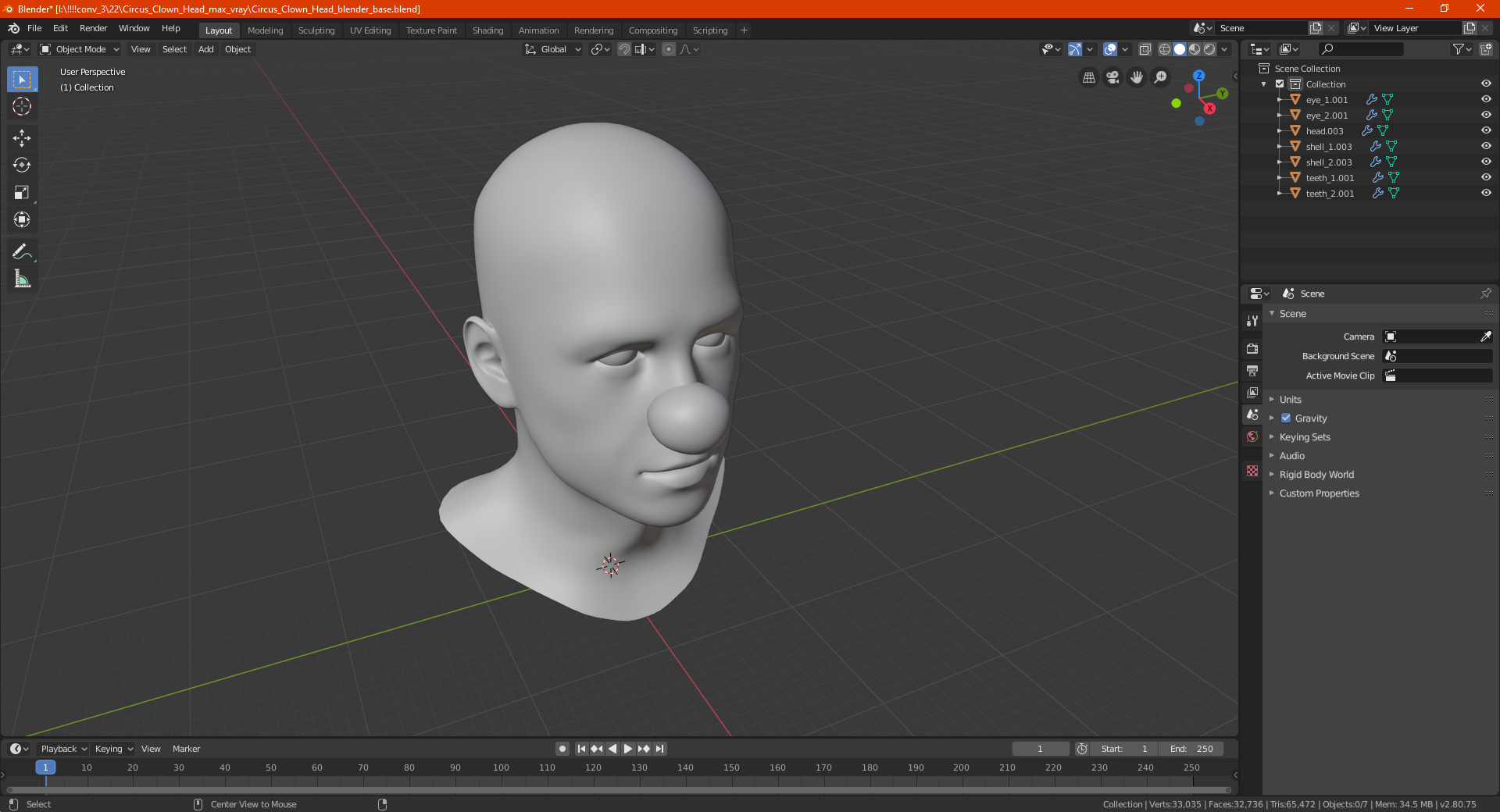Select the Annotate tool

[x=22, y=251]
